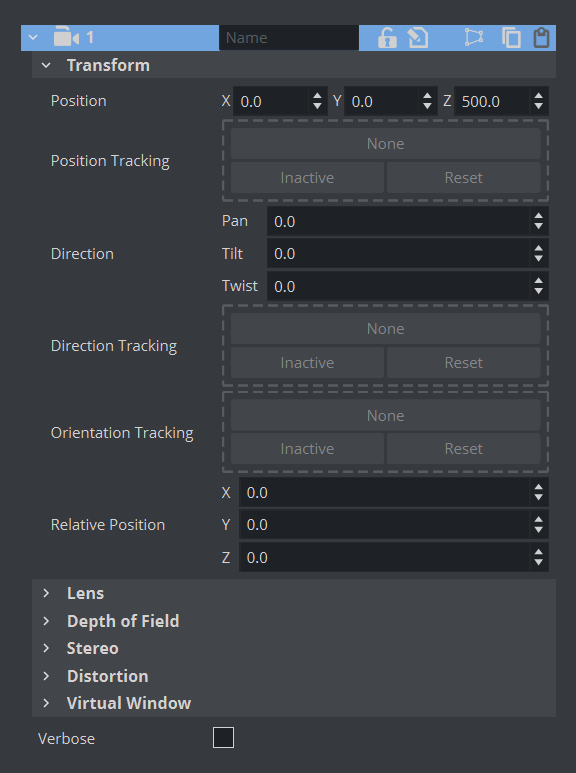Click the unlocked padlock icon in header
The image size is (576, 773).
click(387, 38)
